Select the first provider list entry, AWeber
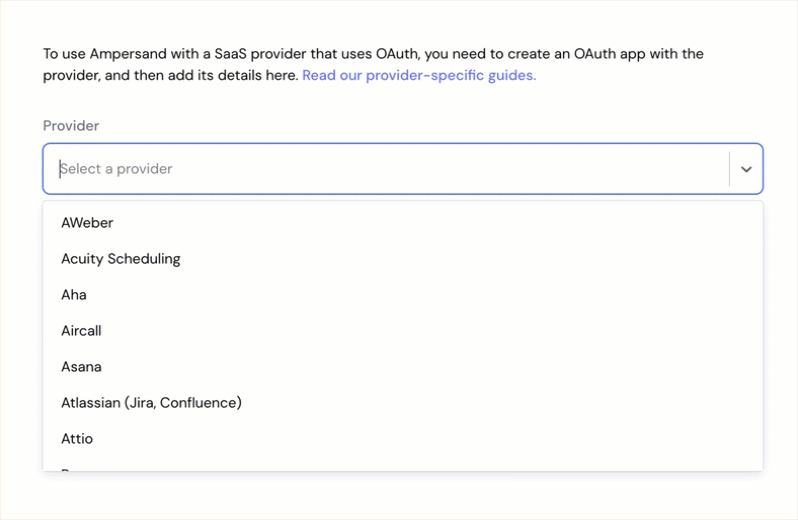Viewport: 798px width, 520px height. 403,223
